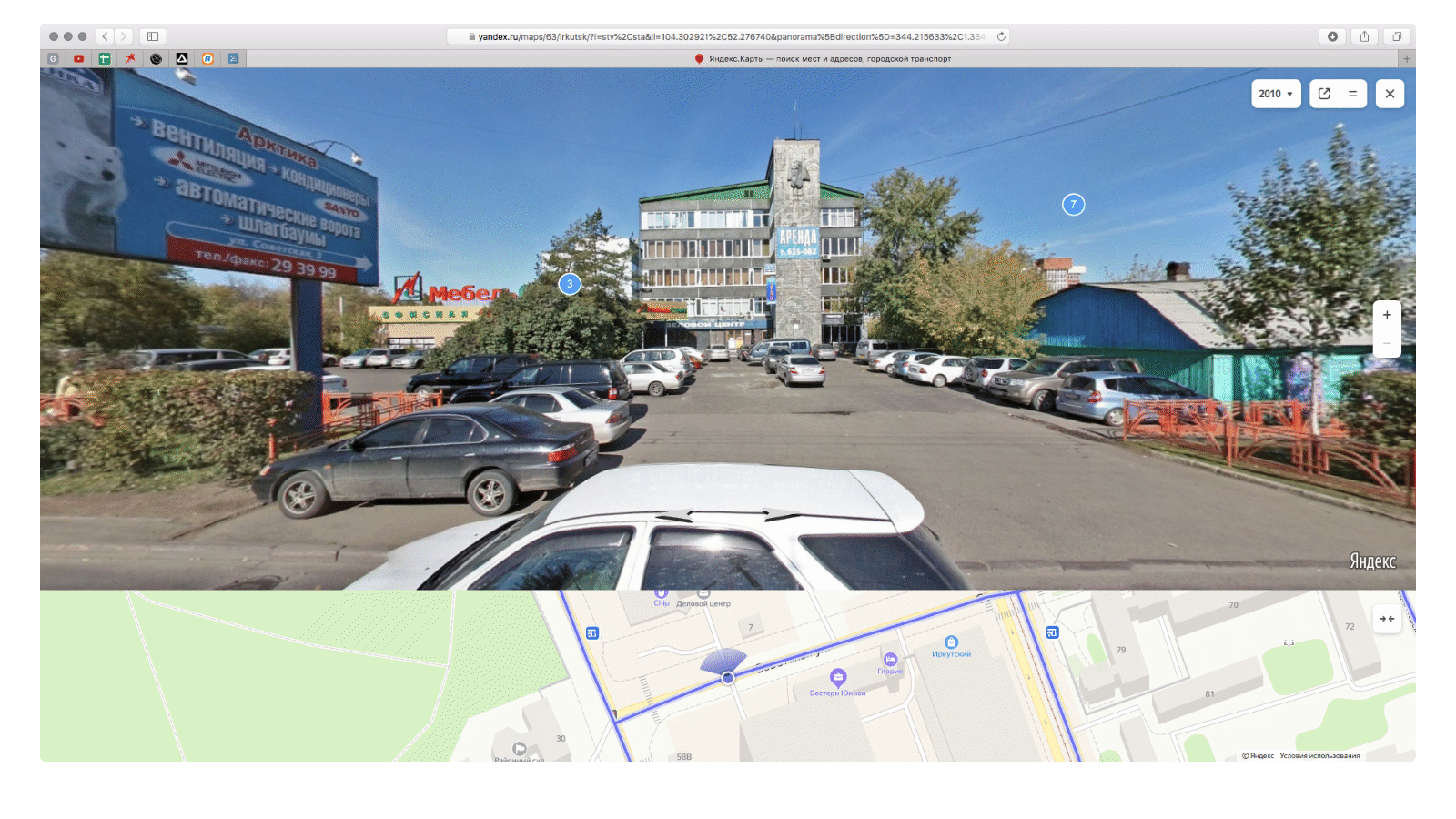Click building number 81 on the map
This screenshot has width=1456, height=819.
(x=1209, y=693)
